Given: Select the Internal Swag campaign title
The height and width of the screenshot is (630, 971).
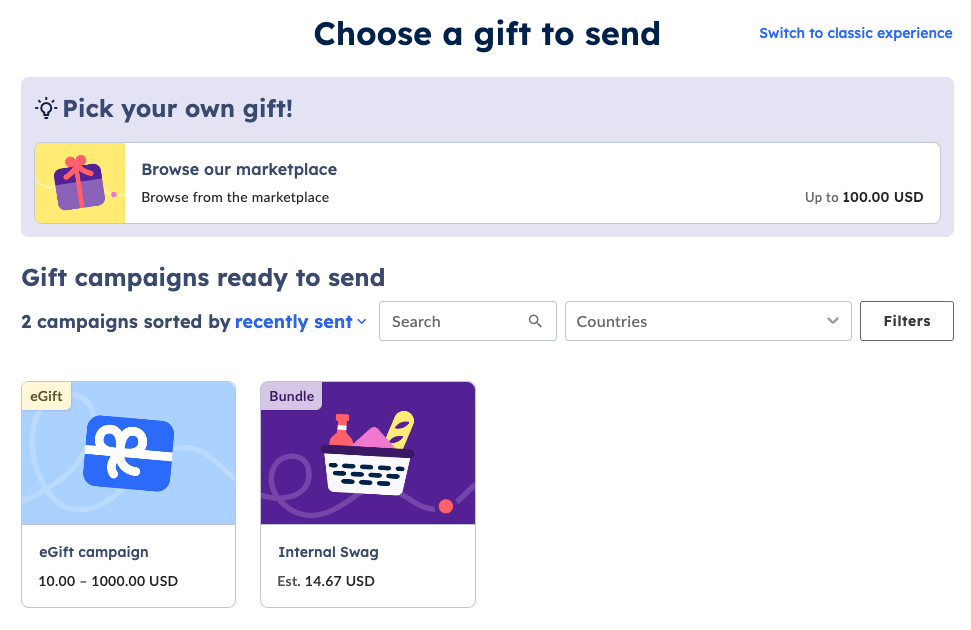Looking at the screenshot, I should tap(328, 552).
